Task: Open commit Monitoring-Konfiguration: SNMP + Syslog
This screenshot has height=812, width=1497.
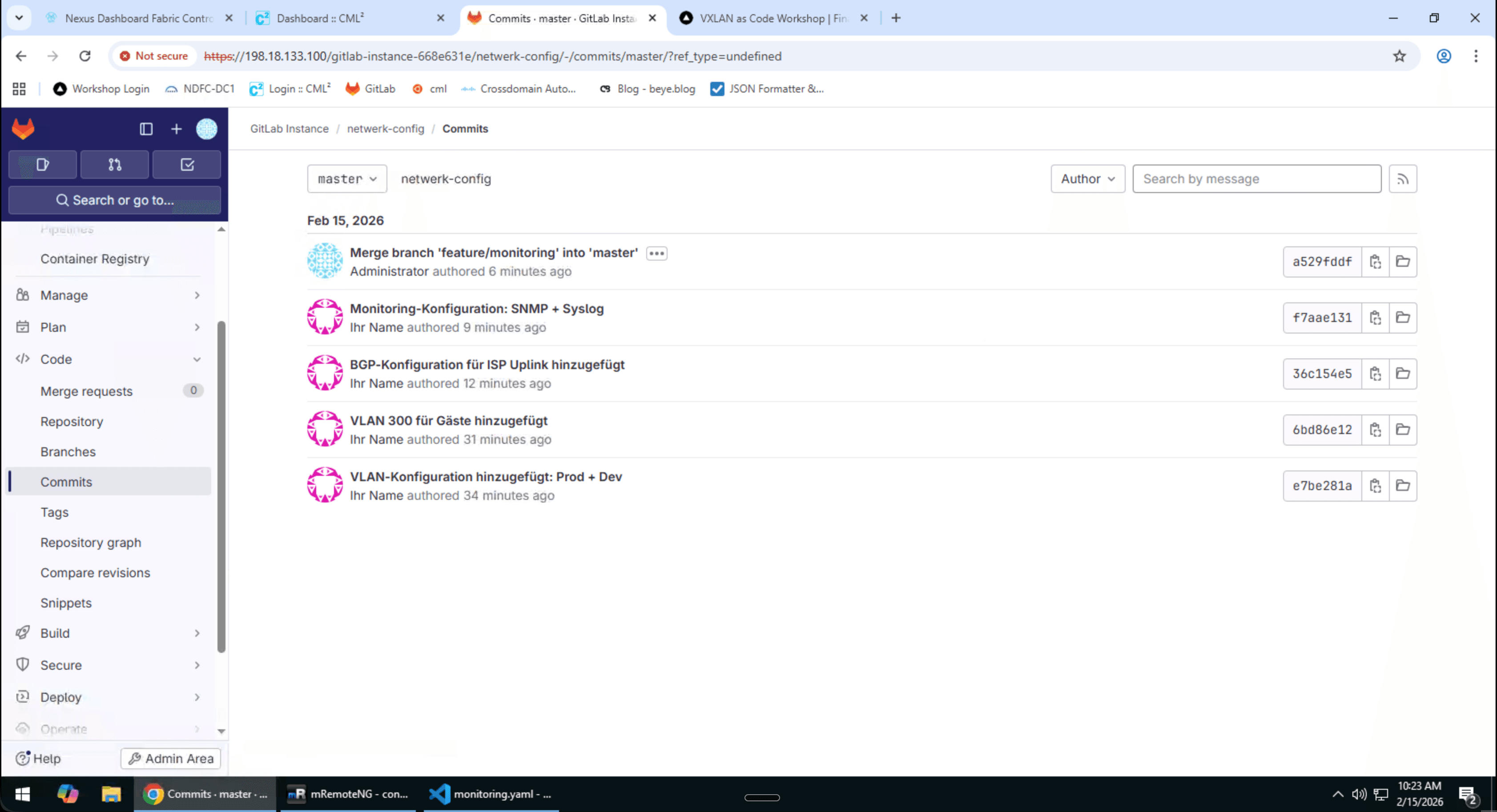Action: [476, 309]
